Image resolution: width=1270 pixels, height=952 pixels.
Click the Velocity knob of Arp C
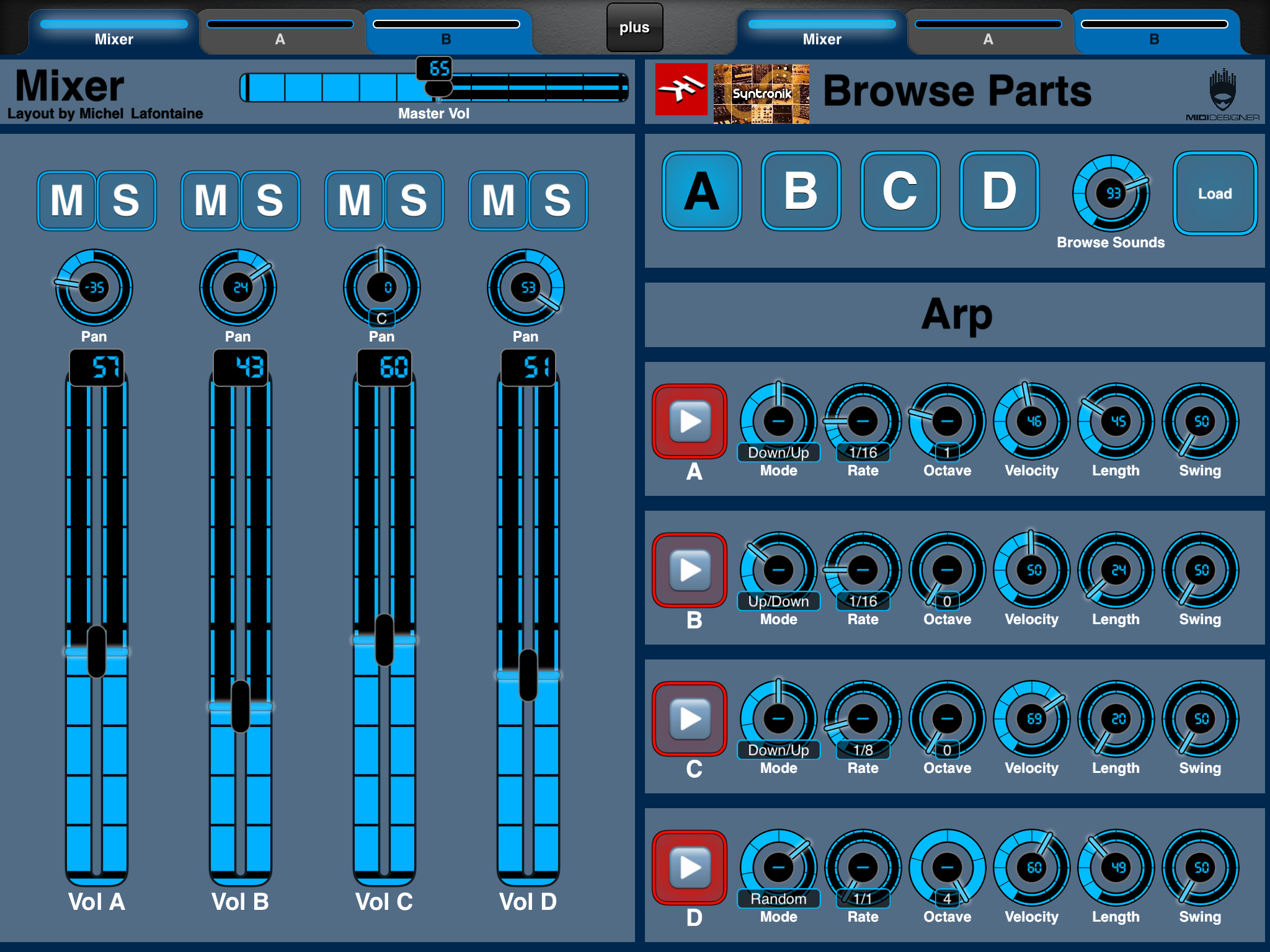1032,719
